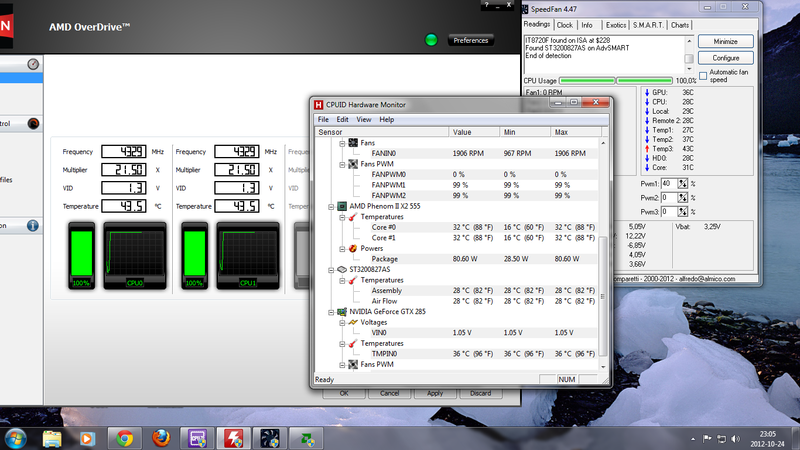Open Preferences in AMD OverDrive

(x=471, y=40)
